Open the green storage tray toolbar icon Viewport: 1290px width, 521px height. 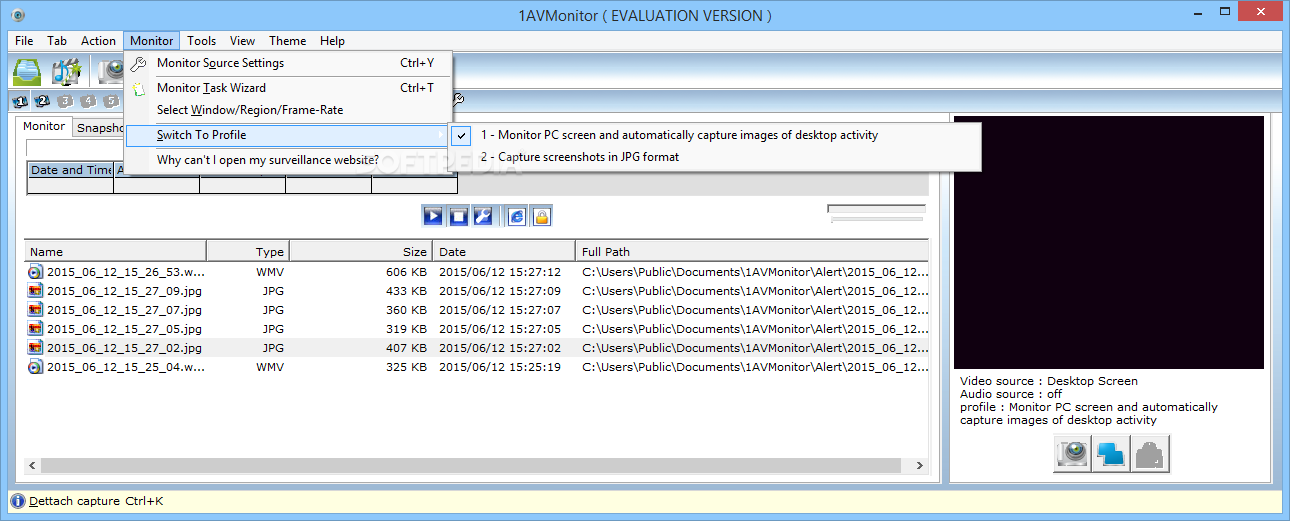pos(27,71)
